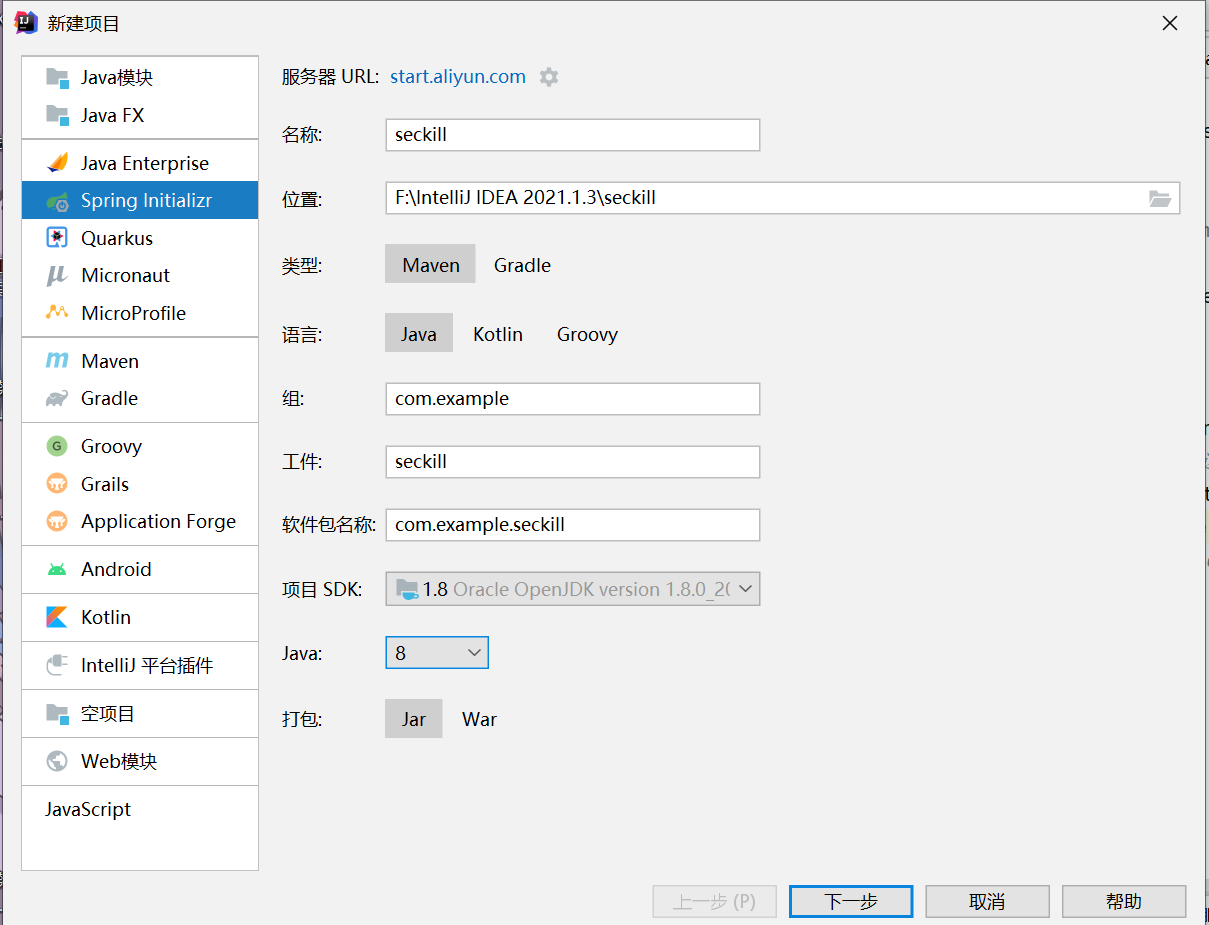Select Micronaut in the generator list
The image size is (1209, 925).
tap(140, 275)
